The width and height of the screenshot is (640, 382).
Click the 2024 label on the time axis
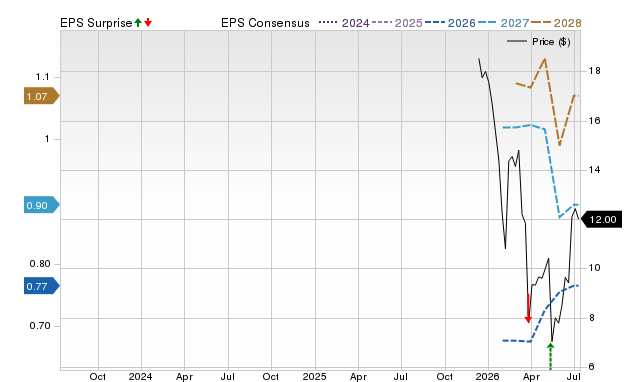[x=140, y=376]
